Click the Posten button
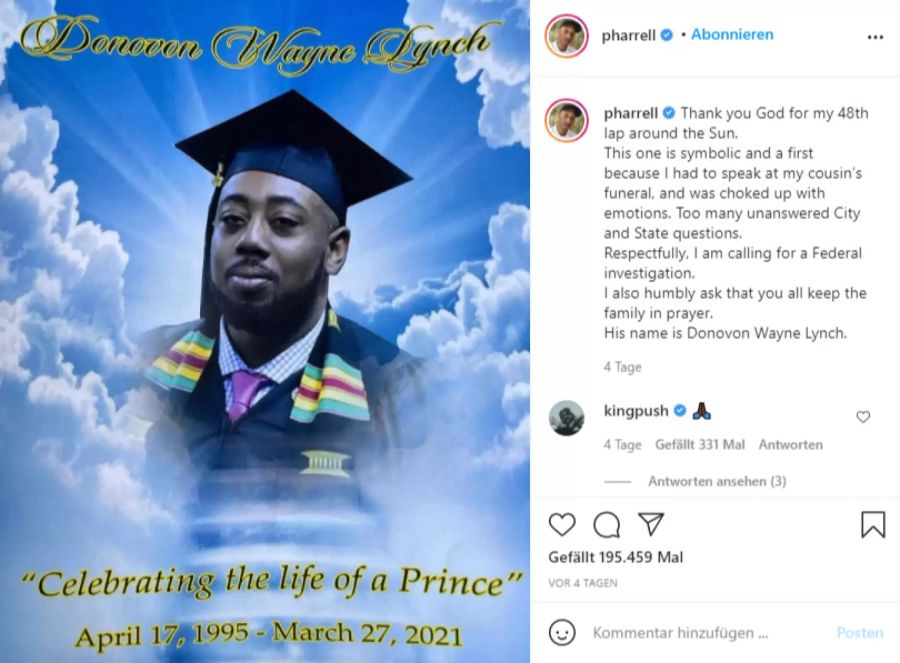900x663 pixels. coord(860,633)
